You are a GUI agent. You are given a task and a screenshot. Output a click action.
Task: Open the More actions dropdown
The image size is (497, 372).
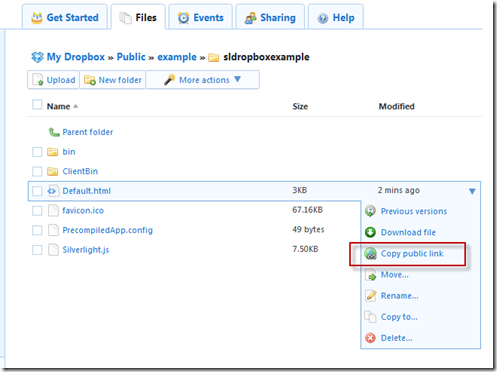point(203,80)
